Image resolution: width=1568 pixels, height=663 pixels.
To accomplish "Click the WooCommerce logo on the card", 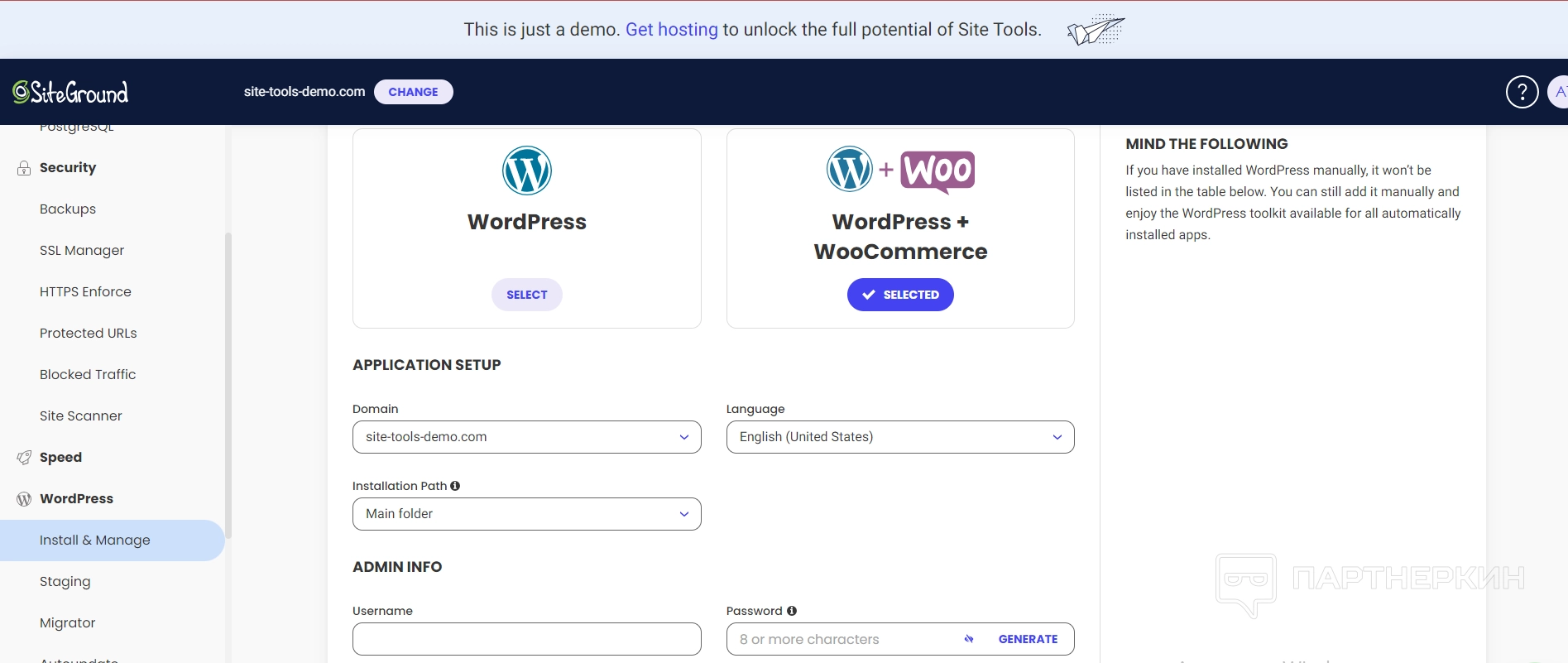I will click(x=937, y=171).
